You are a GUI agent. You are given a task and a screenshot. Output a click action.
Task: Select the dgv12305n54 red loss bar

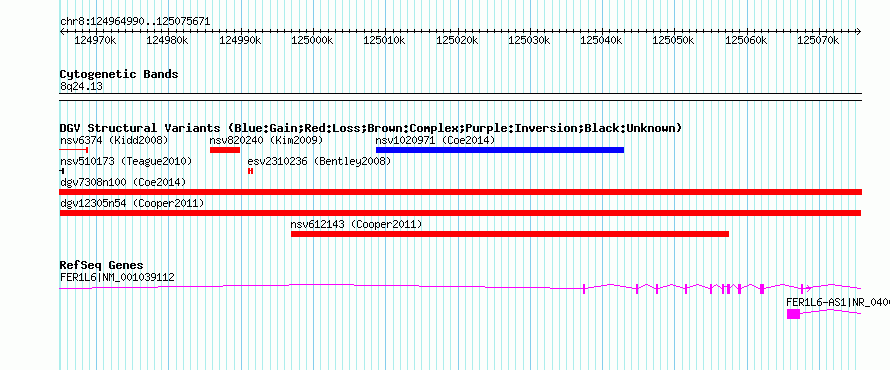tap(460, 213)
